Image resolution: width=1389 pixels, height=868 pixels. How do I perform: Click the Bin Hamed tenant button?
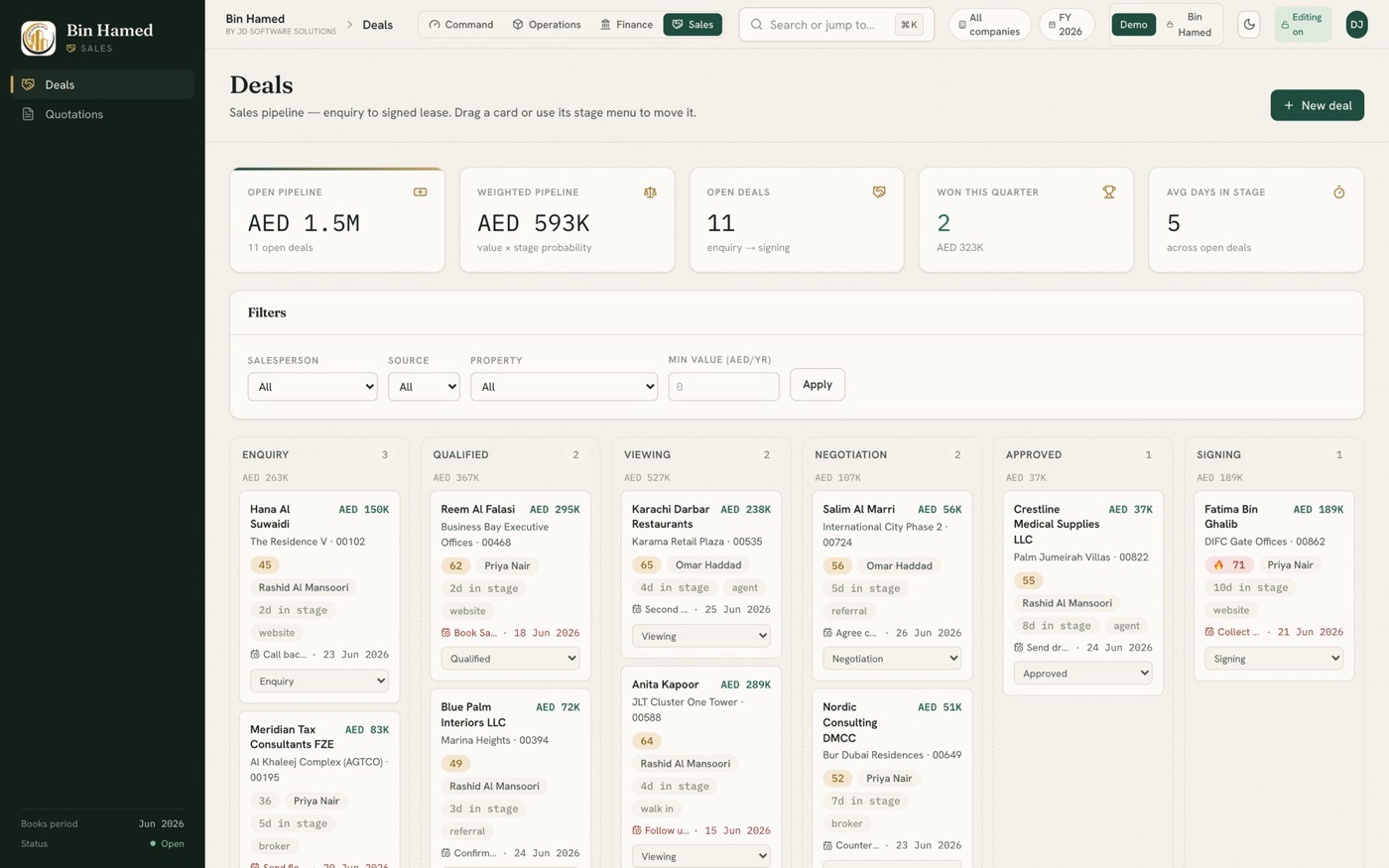coord(1190,25)
